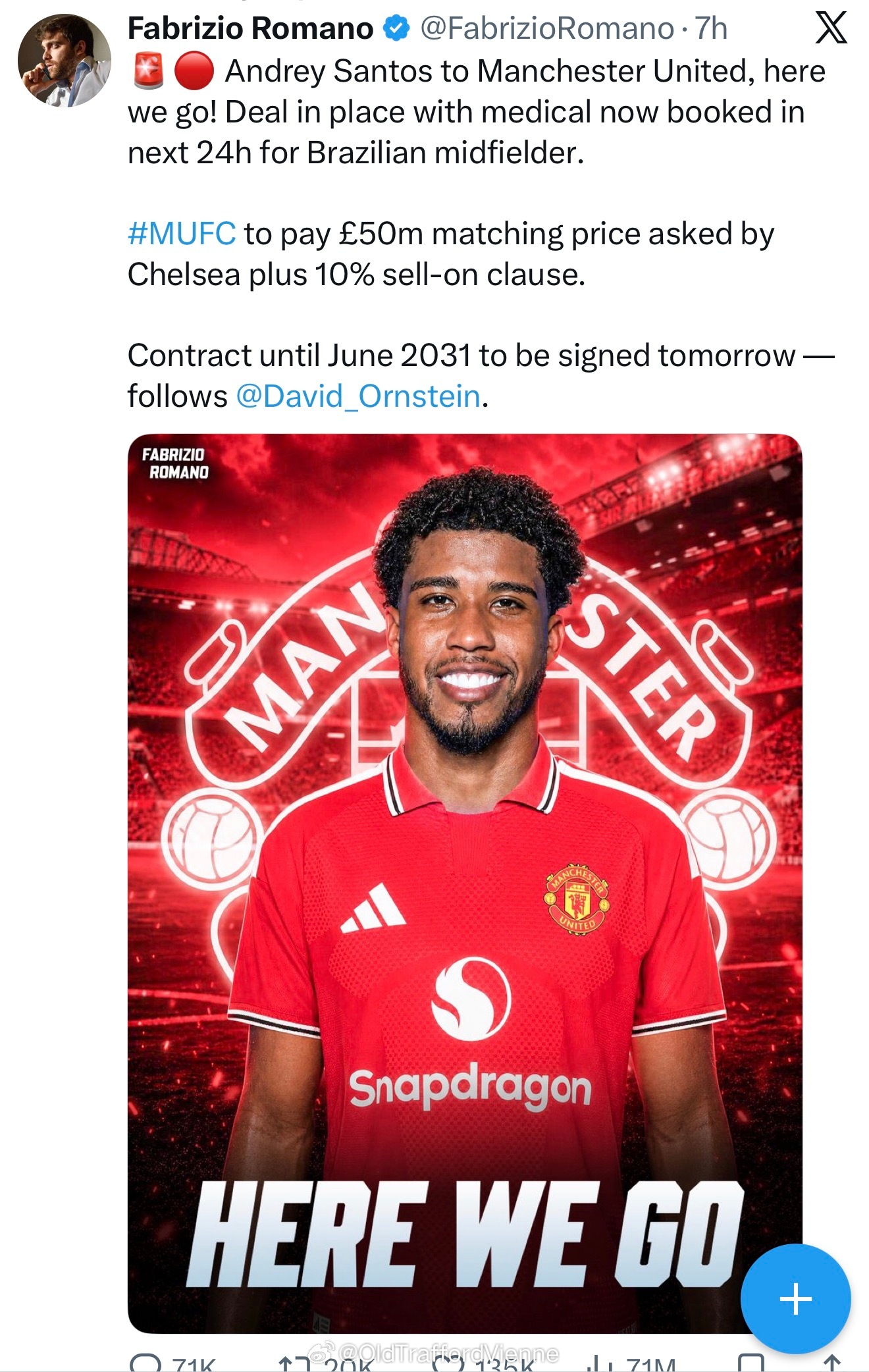Tap the blue compose plus button
The width and height of the screenshot is (869, 1372).
coord(795,1299)
